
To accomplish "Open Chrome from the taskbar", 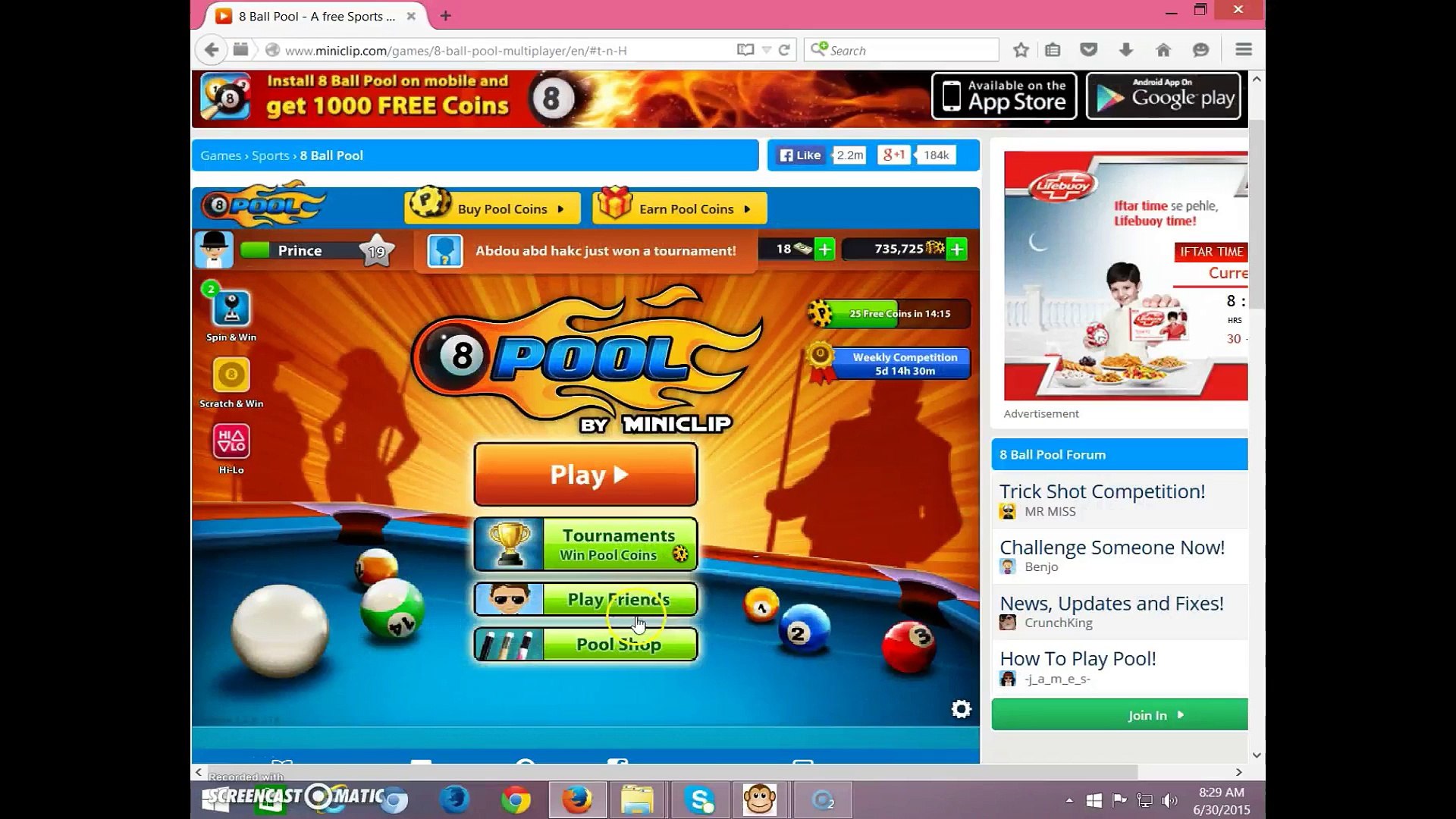I will [516, 800].
